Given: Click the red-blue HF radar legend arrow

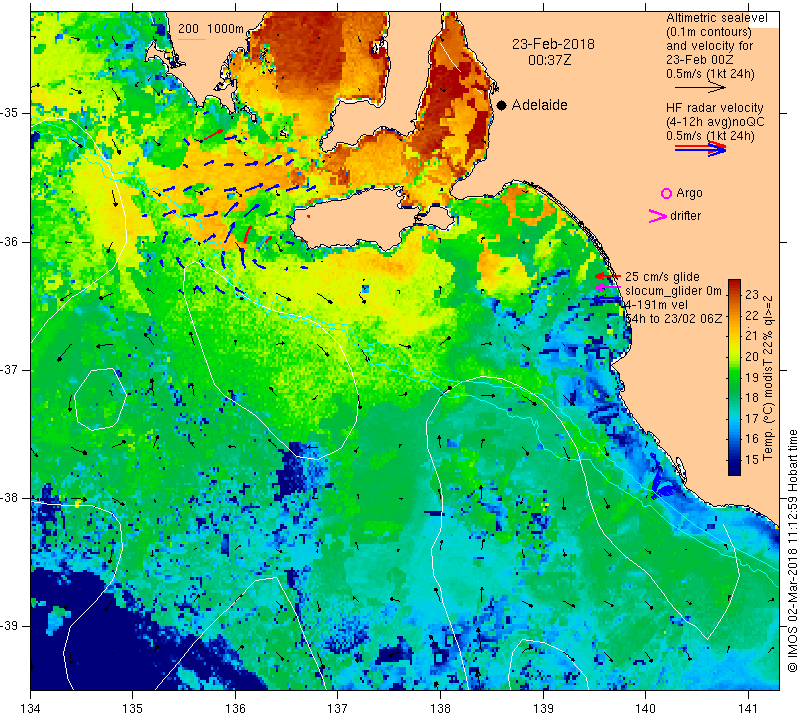Looking at the screenshot, I should [x=700, y=149].
